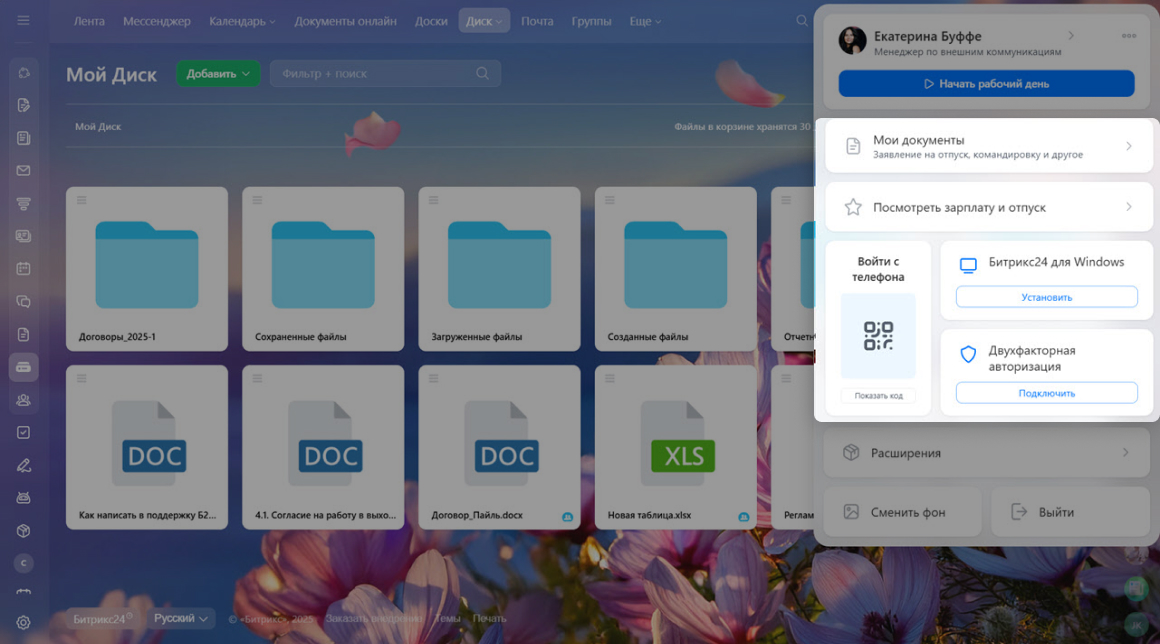
Task: Click the cube icon beside Расширения
Action: coord(851,453)
